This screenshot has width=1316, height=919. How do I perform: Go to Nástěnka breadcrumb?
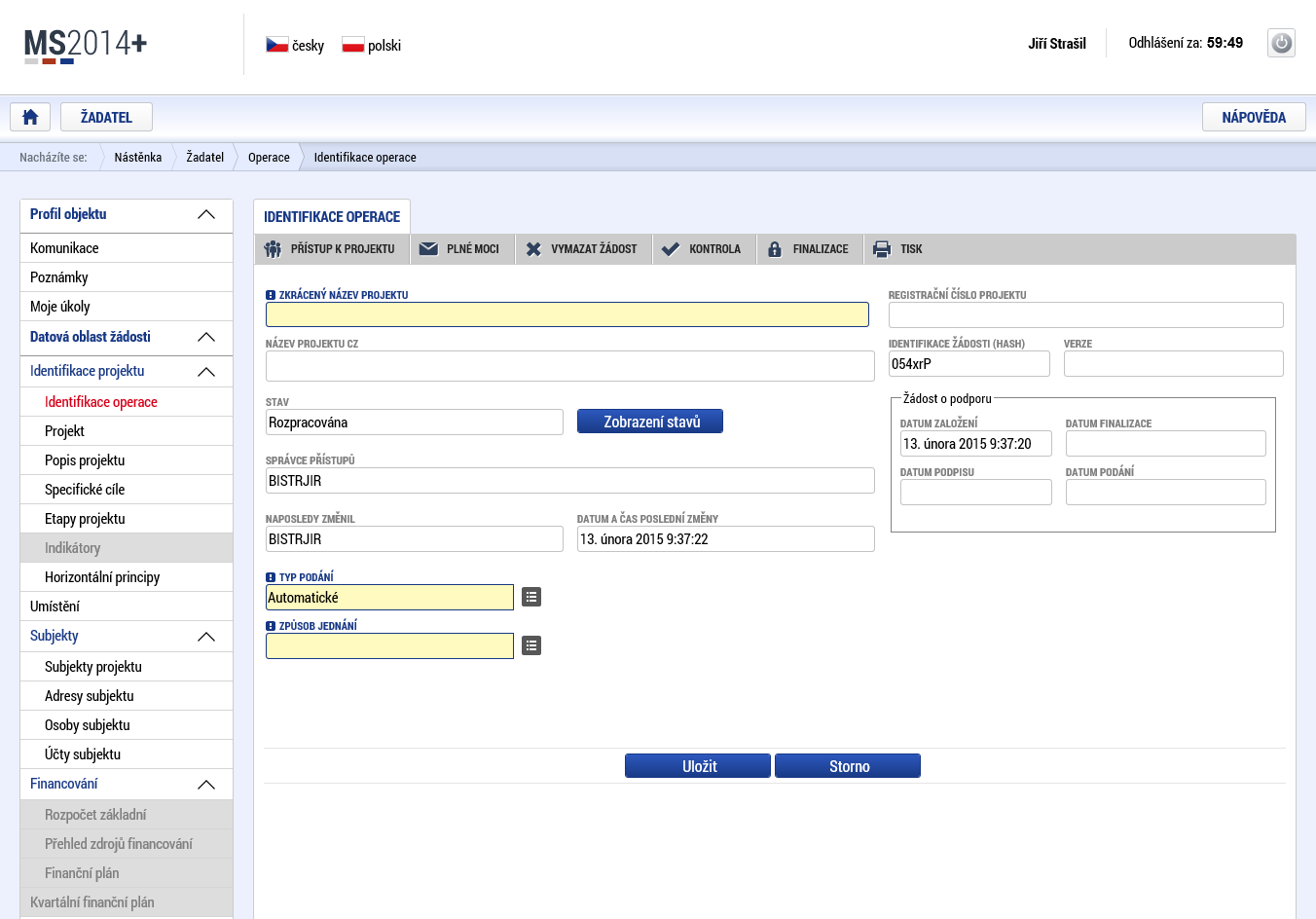(x=138, y=157)
